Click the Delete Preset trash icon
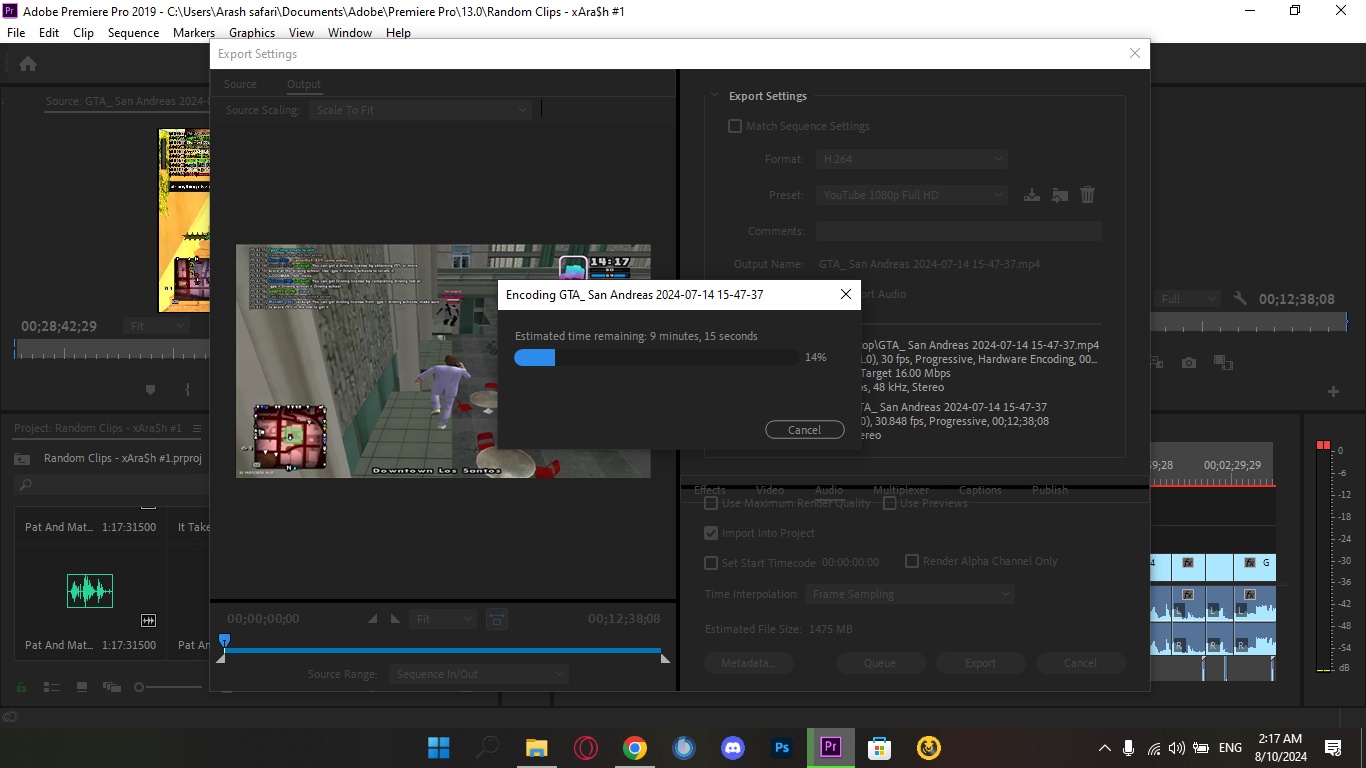The width and height of the screenshot is (1366, 768). (1088, 195)
